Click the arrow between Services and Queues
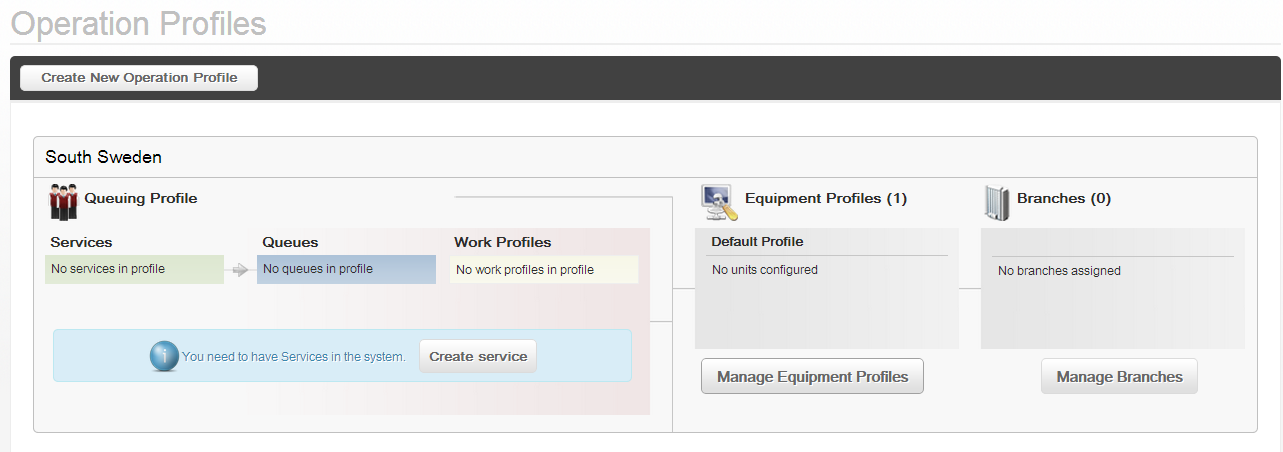The image size is (1283, 452). pos(240,269)
